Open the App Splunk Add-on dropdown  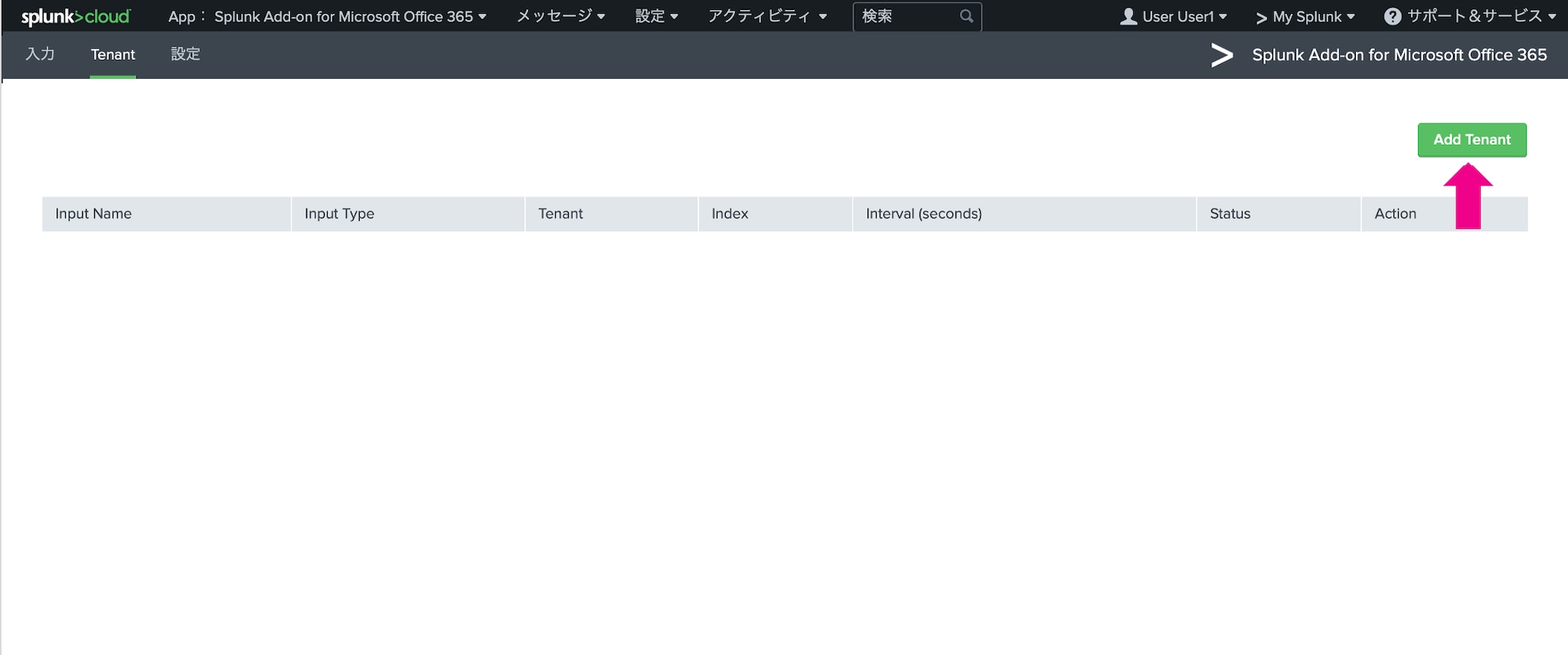(x=327, y=16)
